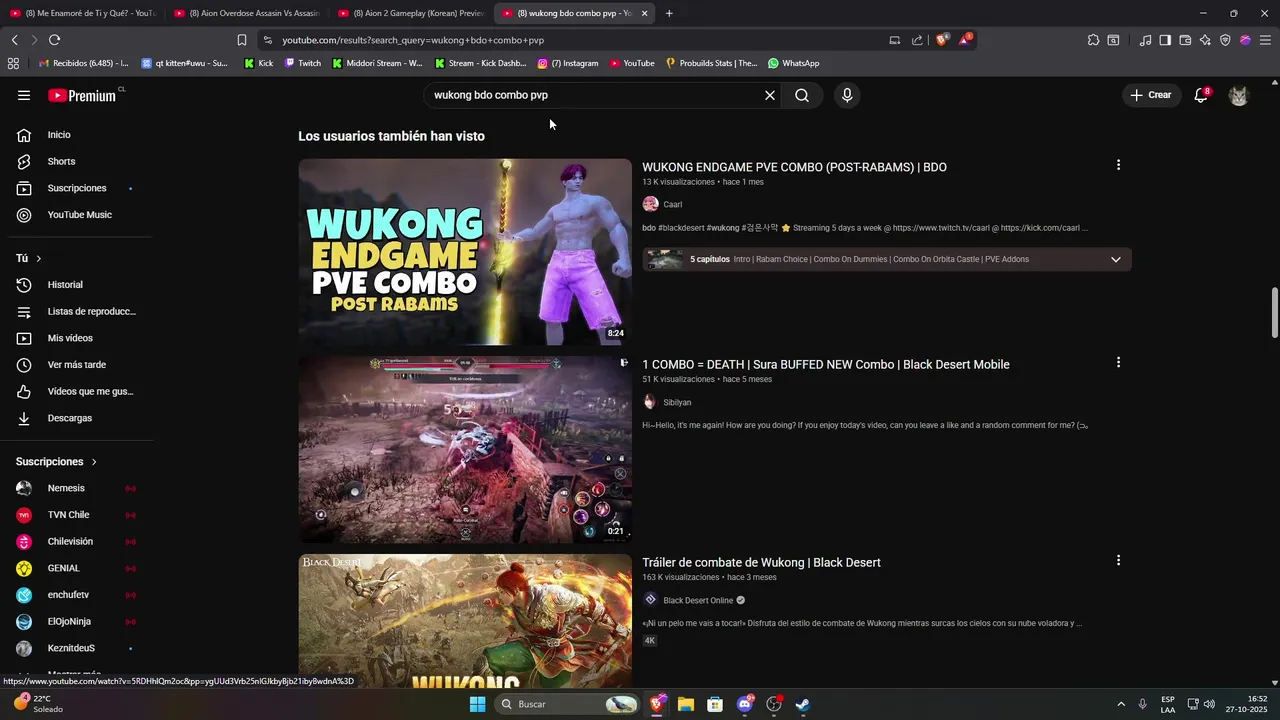Open a new browser tab
1280x720 pixels.
pyautogui.click(x=669, y=13)
